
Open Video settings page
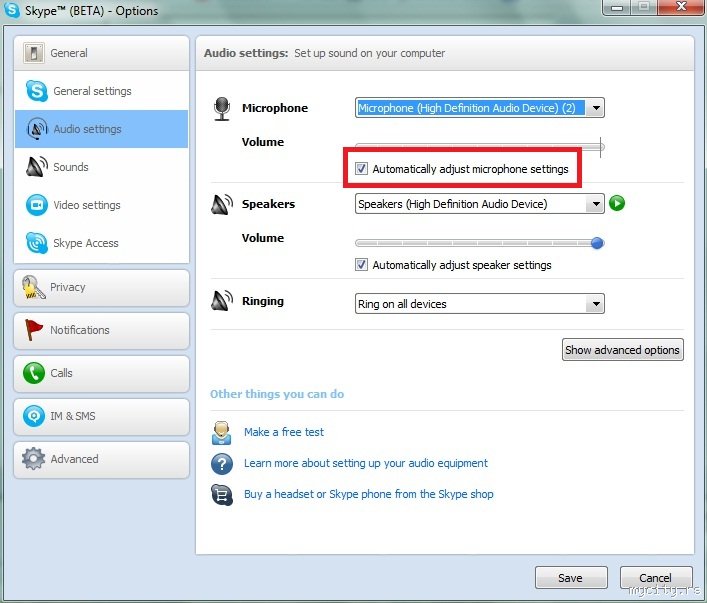[x=101, y=205]
